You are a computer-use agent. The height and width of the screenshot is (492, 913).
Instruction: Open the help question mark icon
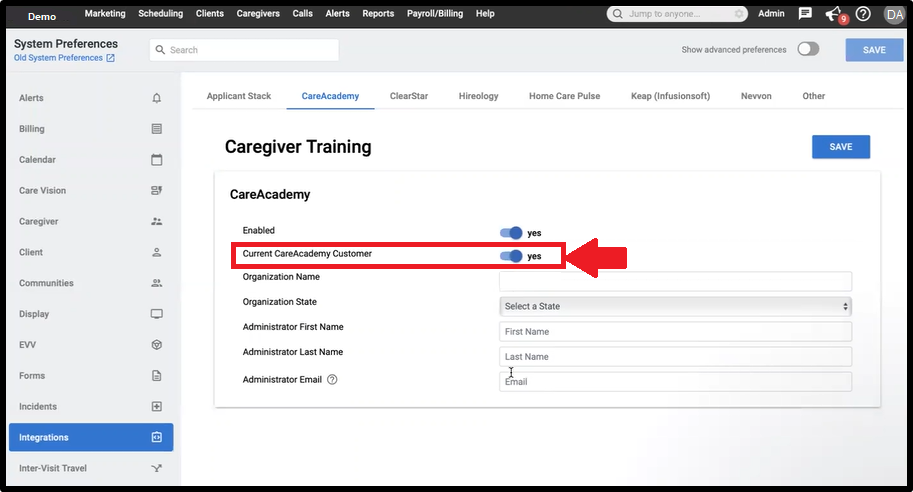click(864, 13)
